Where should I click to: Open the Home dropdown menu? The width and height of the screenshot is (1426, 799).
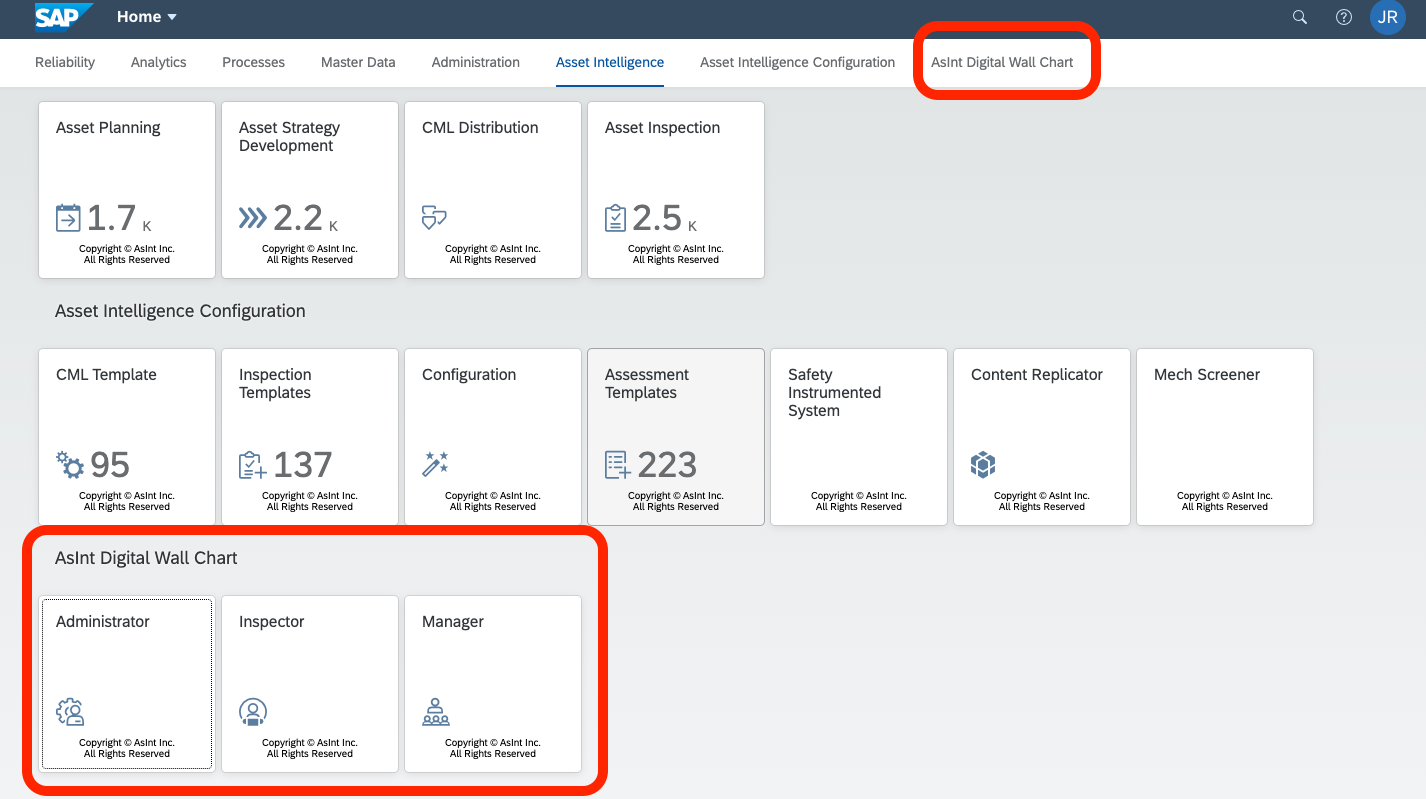tap(147, 17)
